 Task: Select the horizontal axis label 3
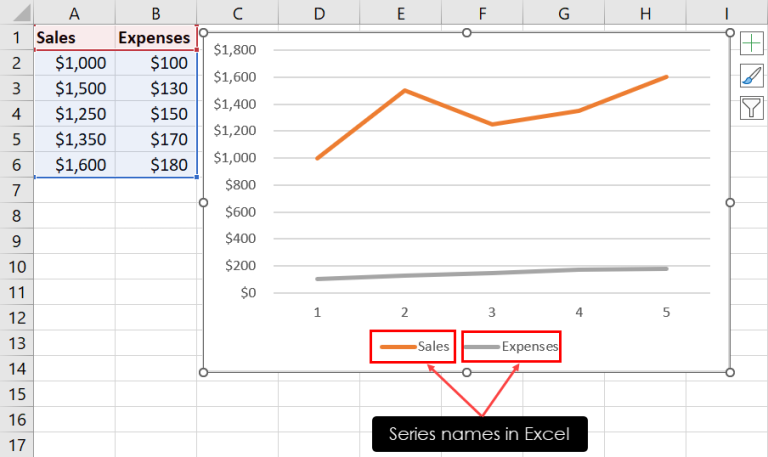pos(492,312)
